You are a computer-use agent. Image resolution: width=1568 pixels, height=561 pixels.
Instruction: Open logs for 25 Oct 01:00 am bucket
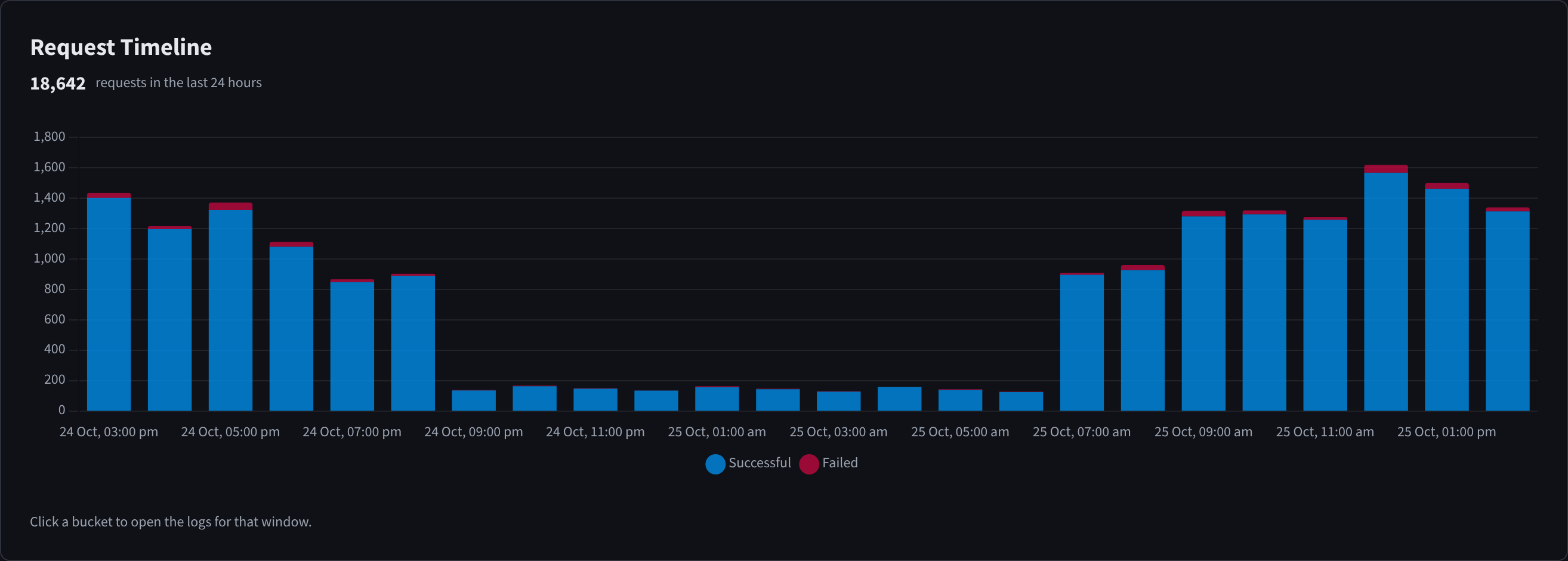717,398
